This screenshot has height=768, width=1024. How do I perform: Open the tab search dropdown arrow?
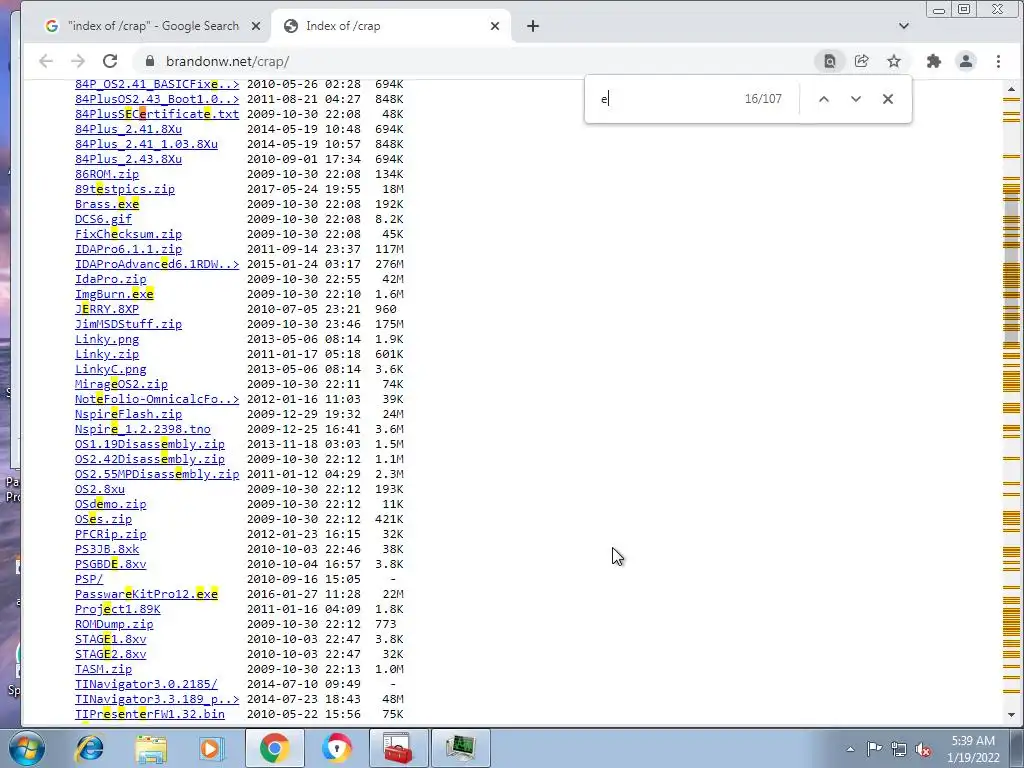coord(904,26)
